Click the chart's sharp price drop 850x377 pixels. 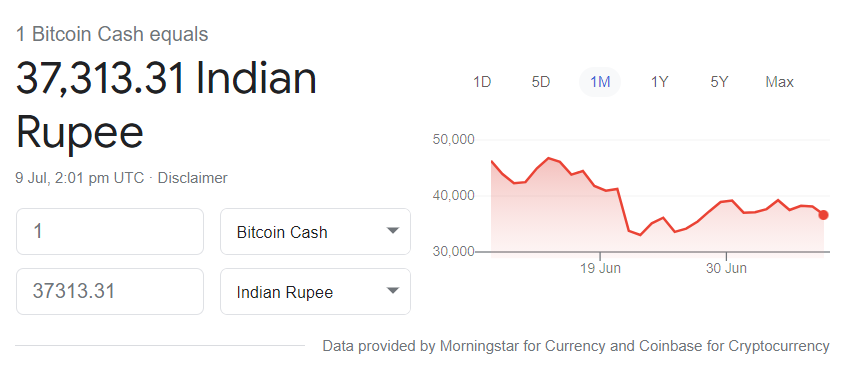click(623, 210)
